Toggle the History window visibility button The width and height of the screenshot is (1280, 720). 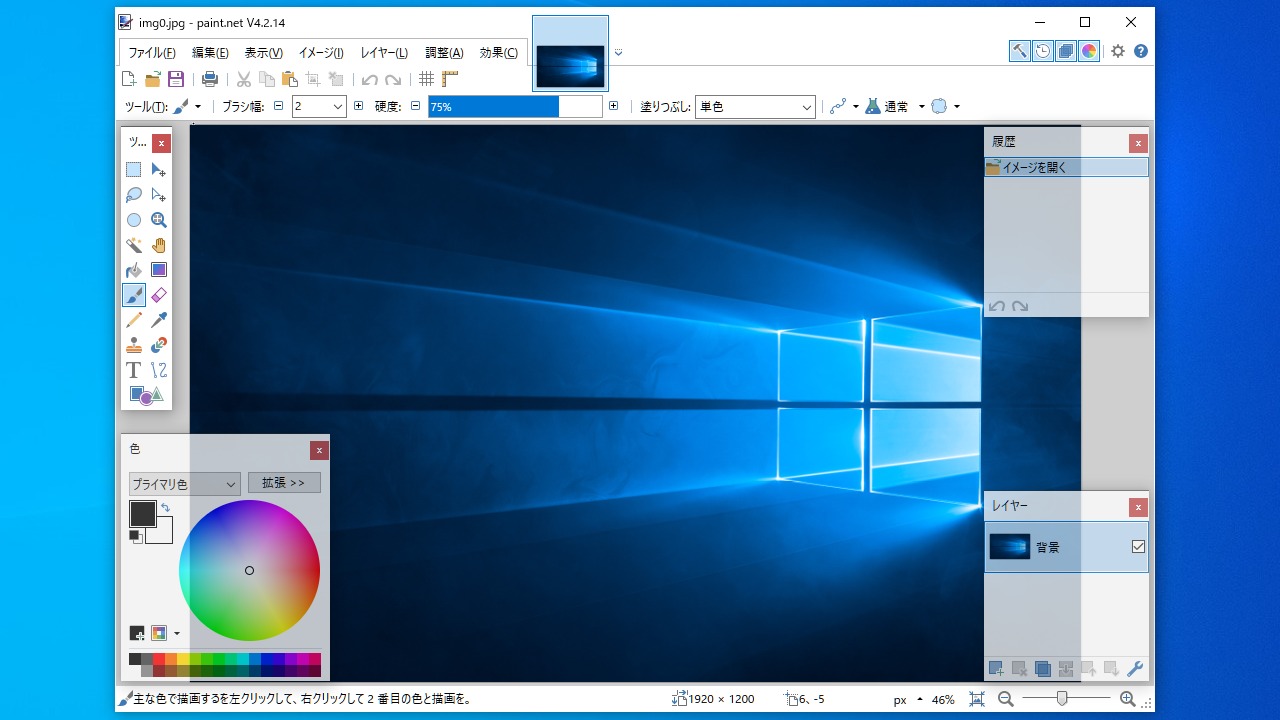click(1043, 51)
